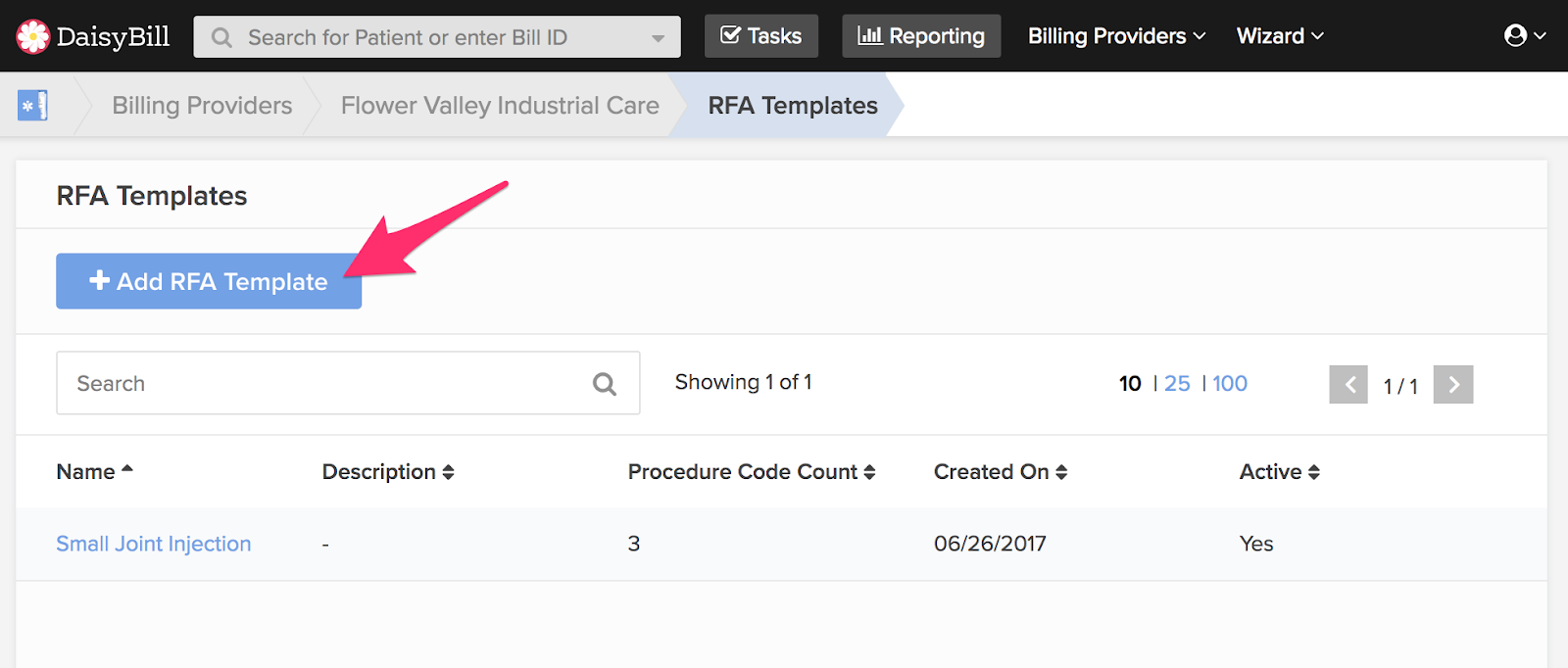
Task: Open the Reporting section
Action: pyautogui.click(x=921, y=36)
